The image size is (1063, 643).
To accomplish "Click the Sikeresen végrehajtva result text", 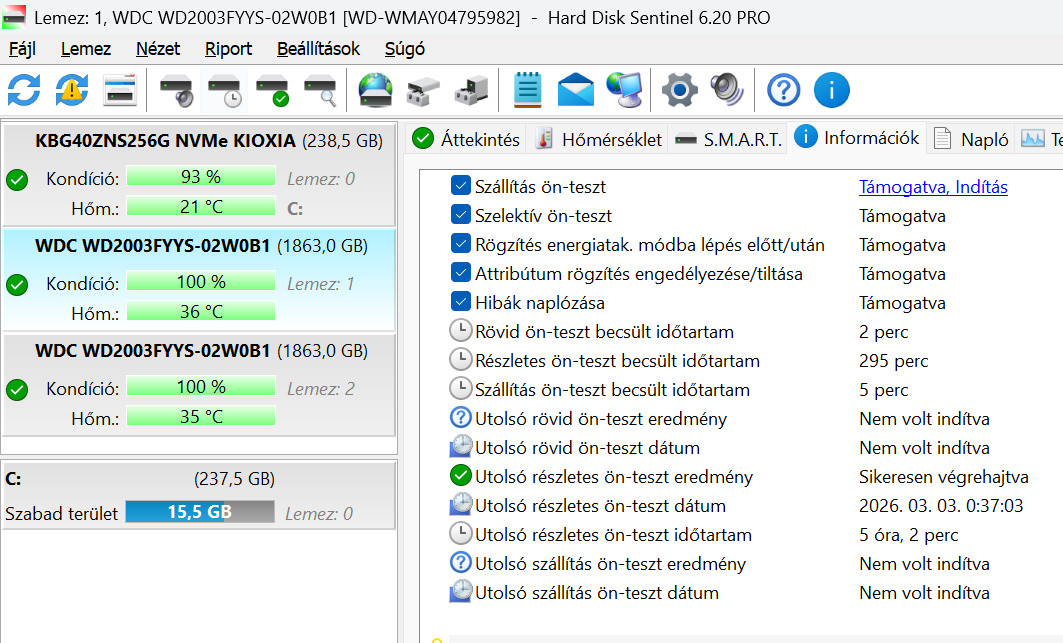I will click(944, 477).
